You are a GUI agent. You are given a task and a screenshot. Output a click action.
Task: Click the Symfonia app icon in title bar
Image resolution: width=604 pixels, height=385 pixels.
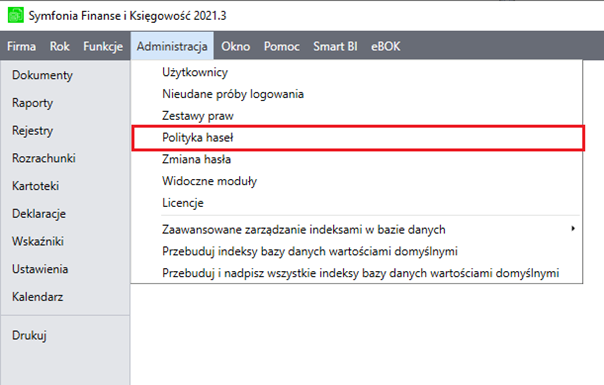pyautogui.click(x=16, y=15)
